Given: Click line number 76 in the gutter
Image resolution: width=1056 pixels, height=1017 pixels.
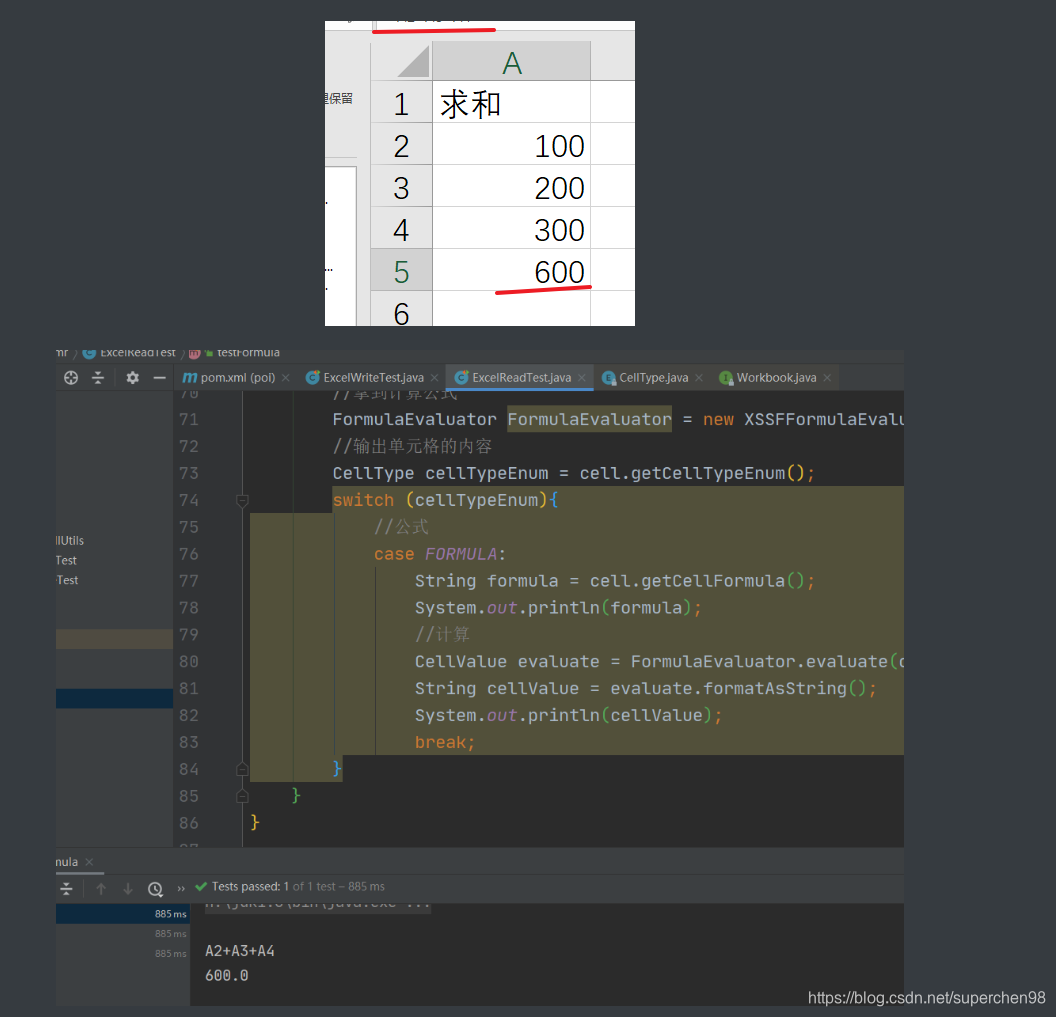Looking at the screenshot, I should pyautogui.click(x=189, y=554).
